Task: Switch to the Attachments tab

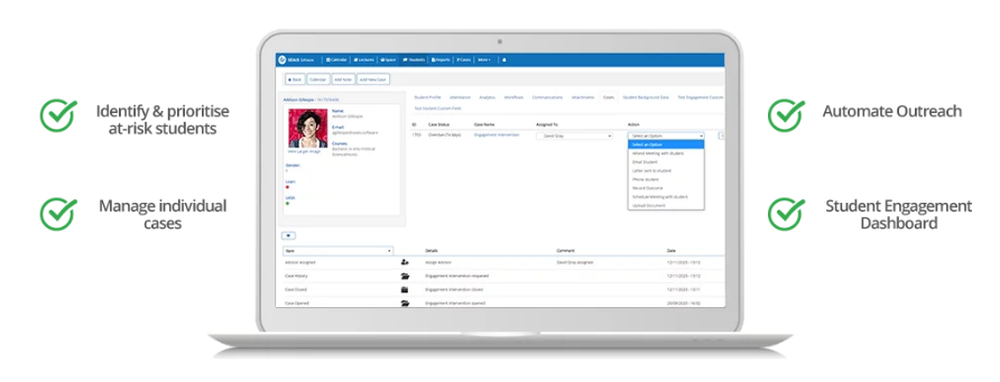Action: click(x=583, y=98)
